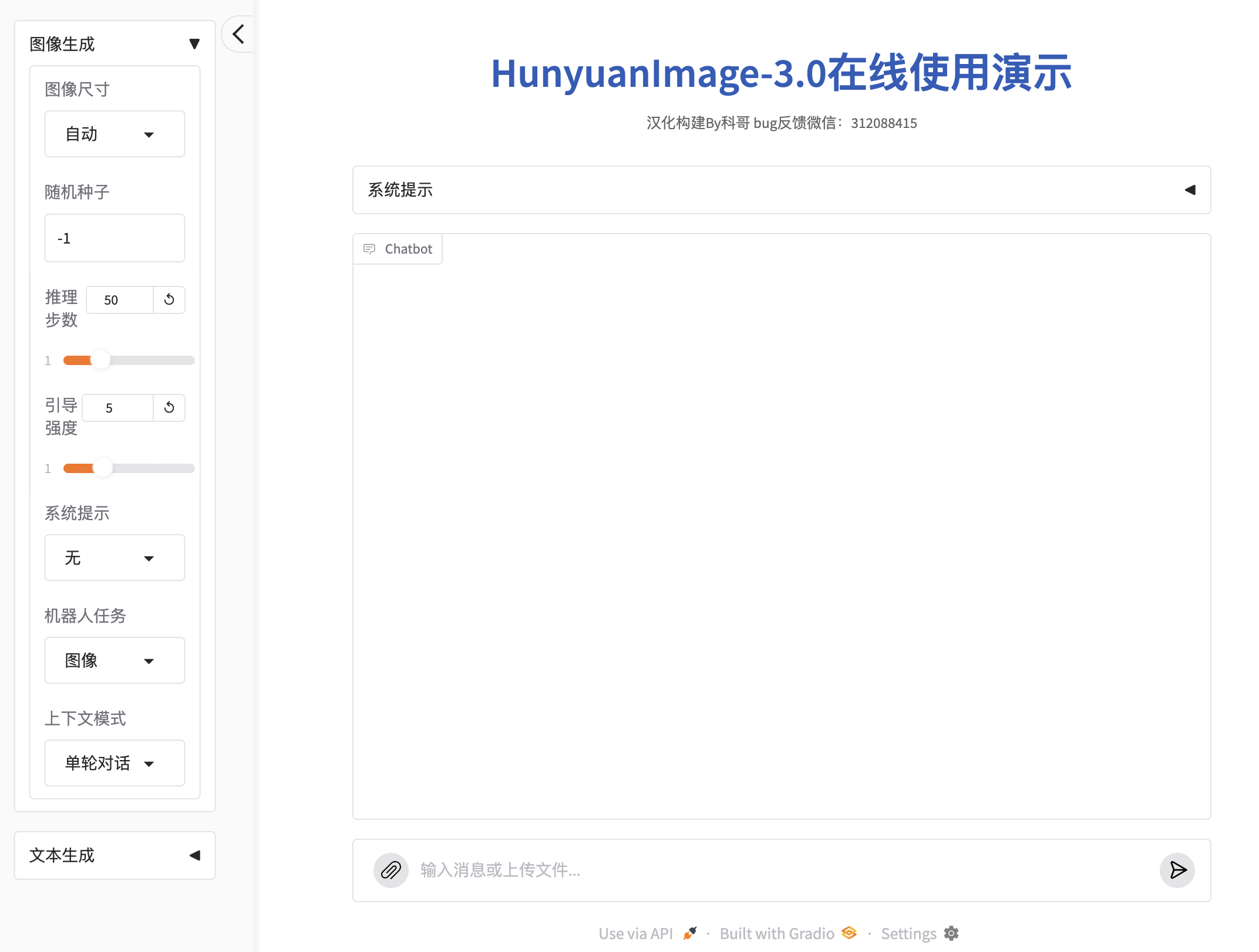Image resolution: width=1259 pixels, height=952 pixels.
Task: Open the 上下文模式 dropdown showing 单轮对话
Action: (x=115, y=764)
